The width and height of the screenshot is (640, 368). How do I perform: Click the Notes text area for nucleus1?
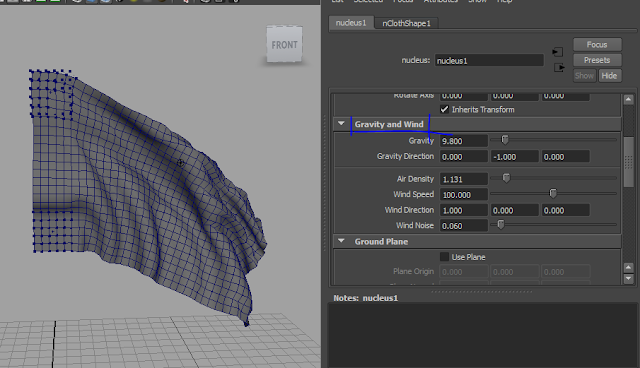click(x=482, y=335)
